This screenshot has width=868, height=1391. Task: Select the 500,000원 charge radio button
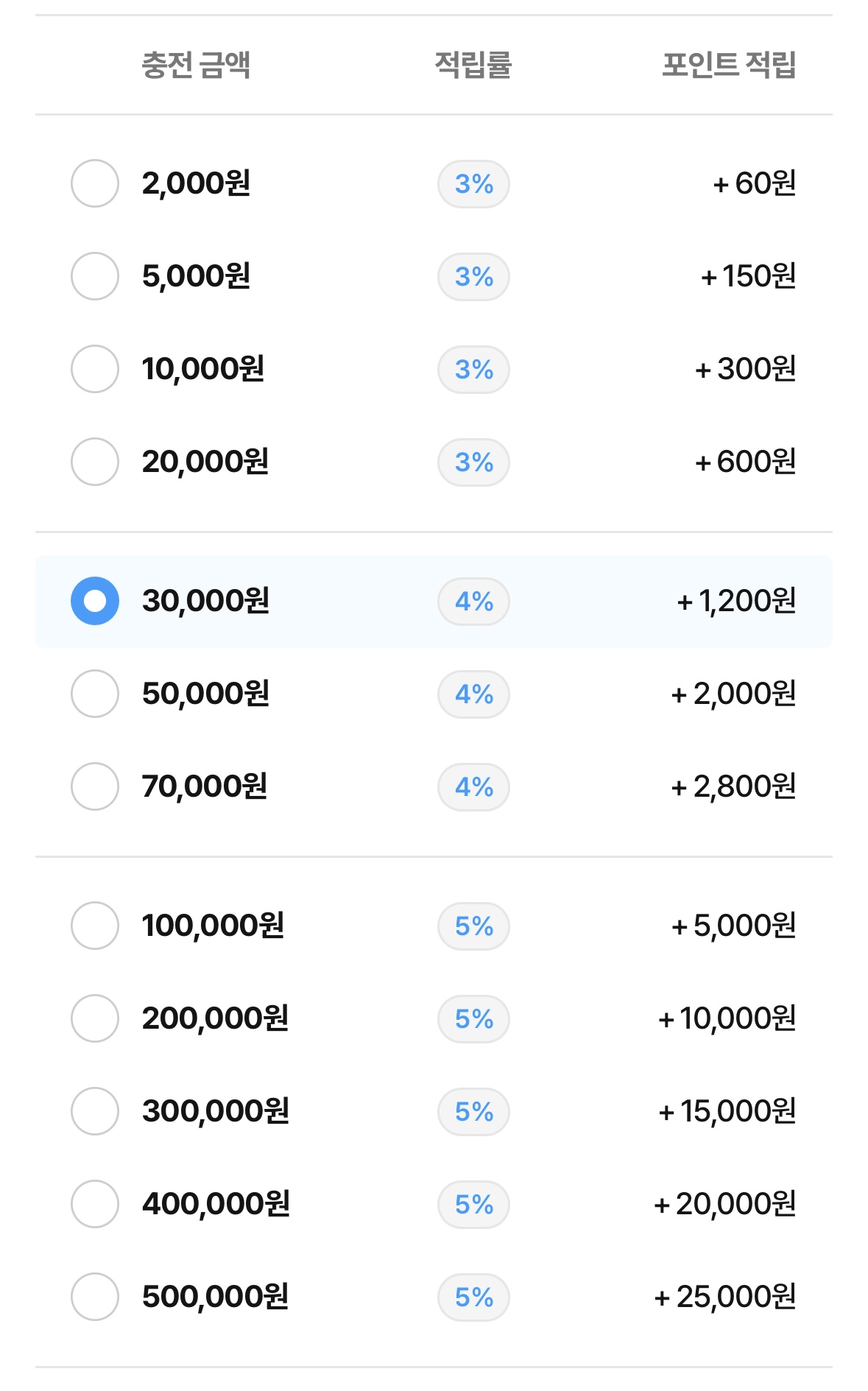click(95, 1297)
